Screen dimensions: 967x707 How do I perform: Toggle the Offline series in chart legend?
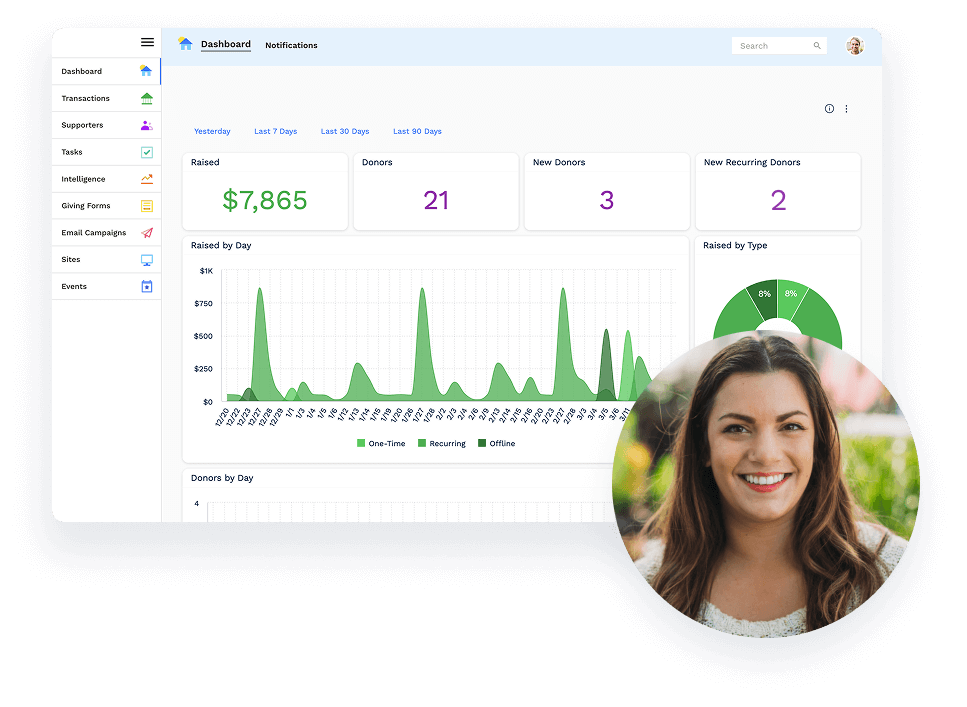pos(496,443)
